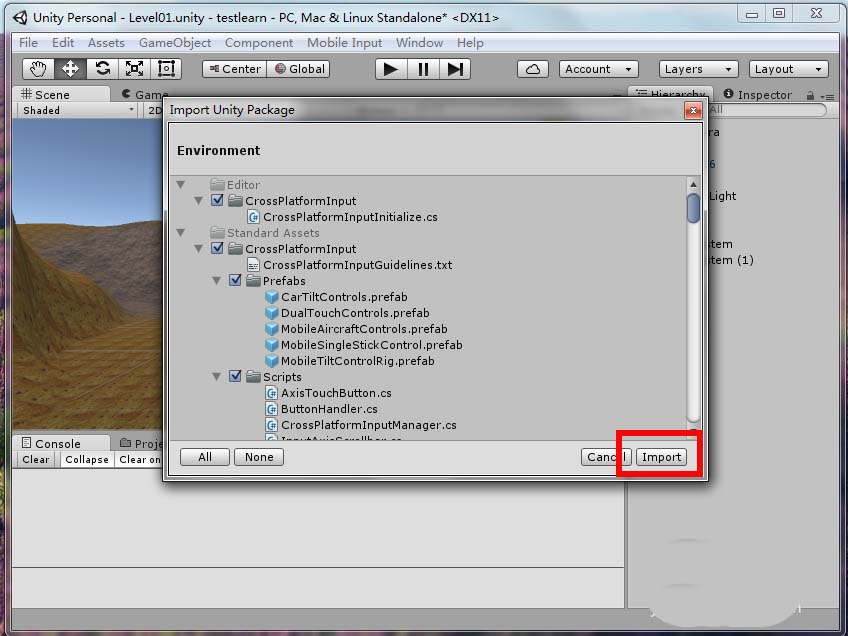The height and width of the screenshot is (636, 848).
Task: Select MobileTiltControlRig.prefab cube icon
Action: coord(272,361)
